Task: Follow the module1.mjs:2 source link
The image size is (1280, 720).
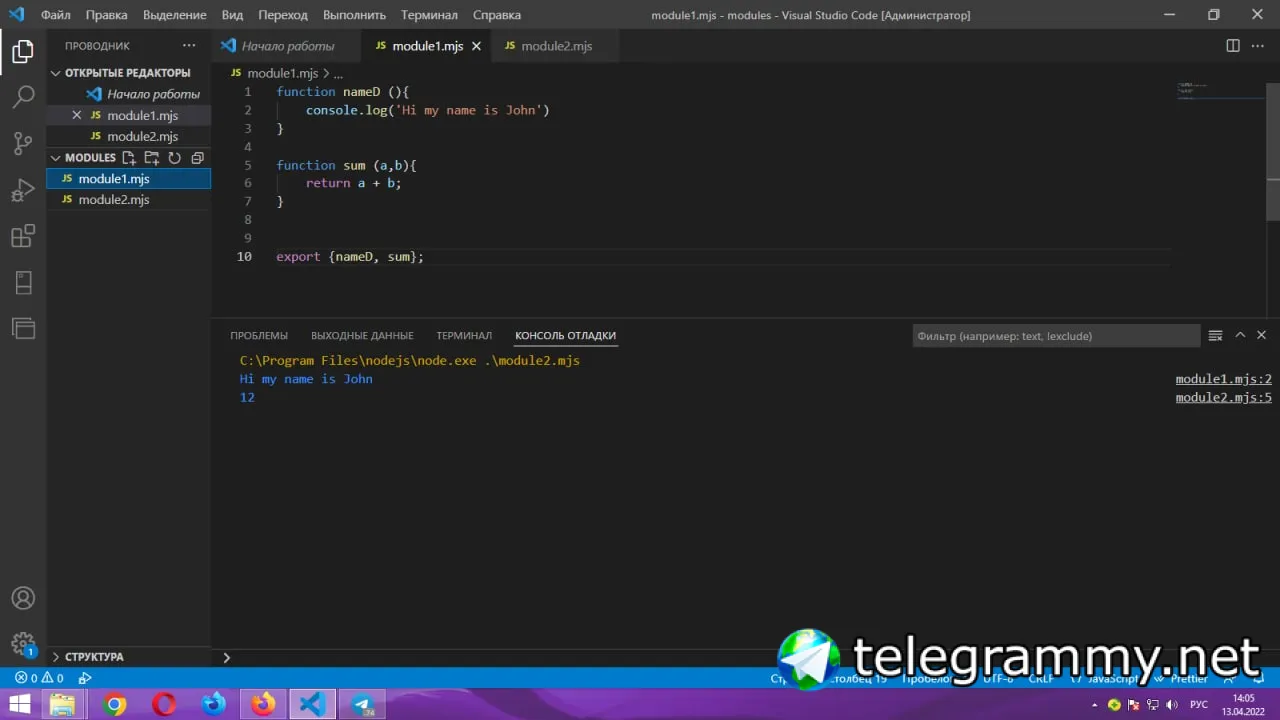Action: (x=1223, y=379)
